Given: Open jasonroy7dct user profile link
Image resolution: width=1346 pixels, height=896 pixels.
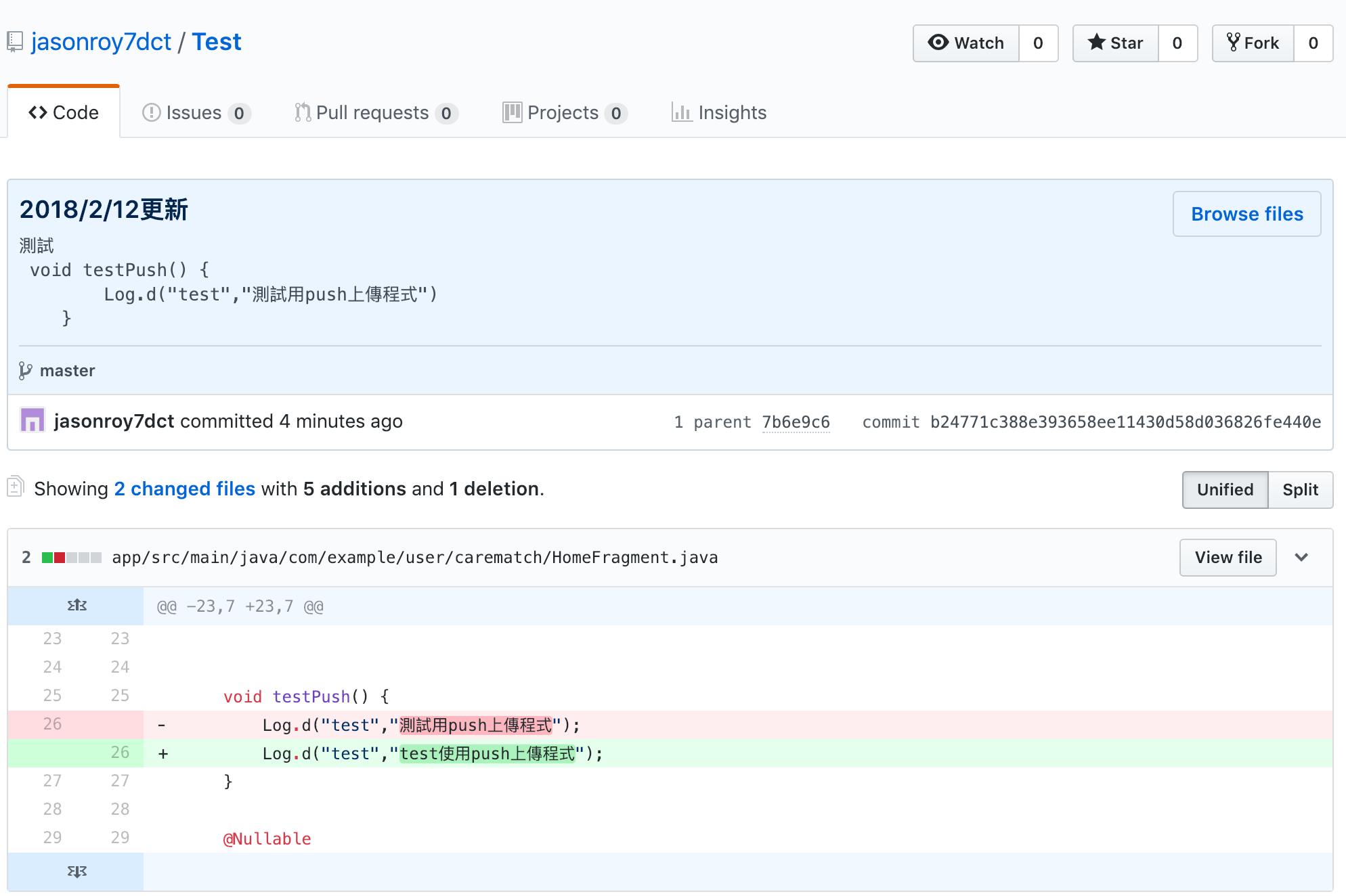Looking at the screenshot, I should 102,42.
